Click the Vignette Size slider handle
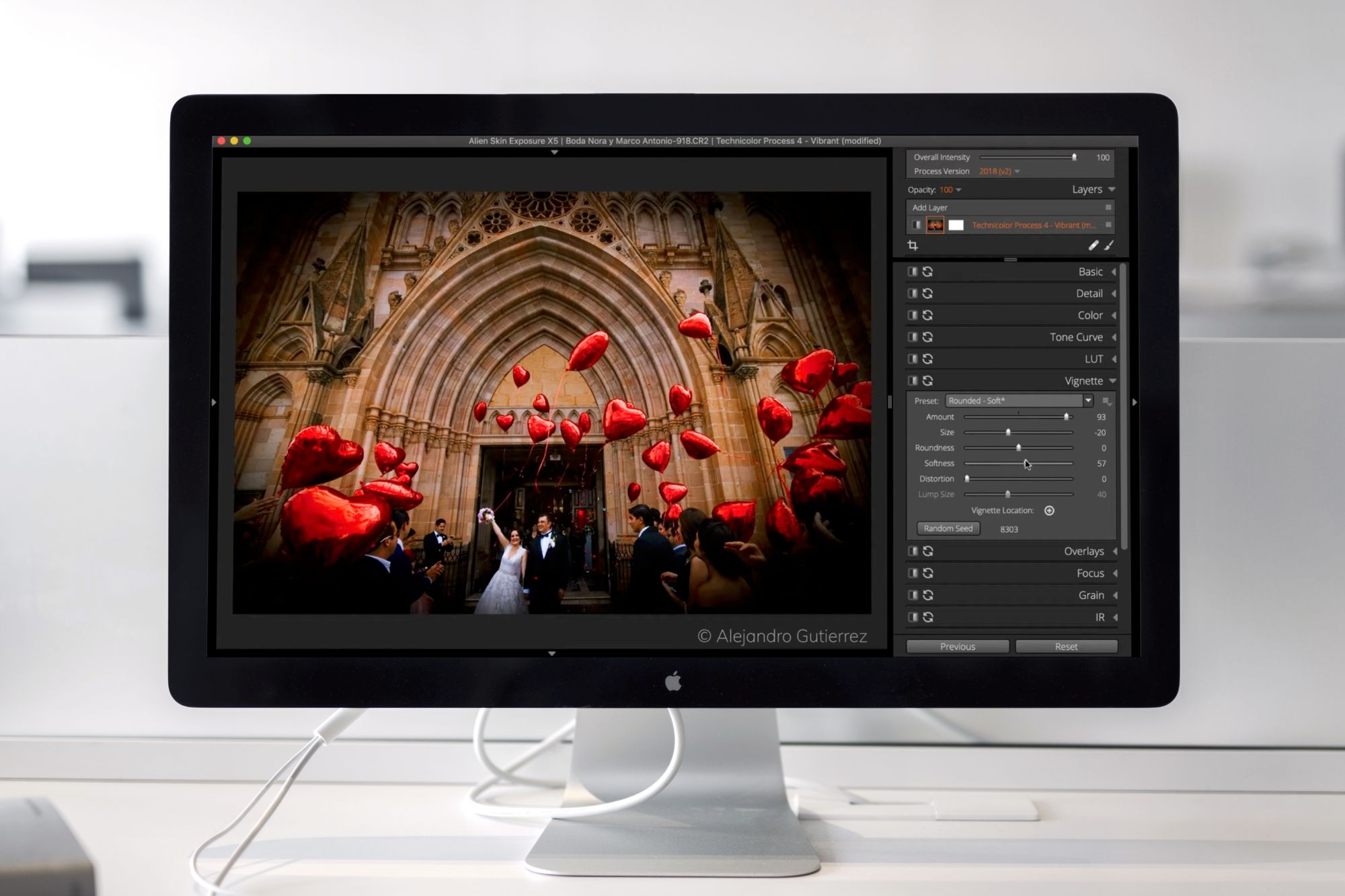1345x896 pixels. pyautogui.click(x=1008, y=433)
